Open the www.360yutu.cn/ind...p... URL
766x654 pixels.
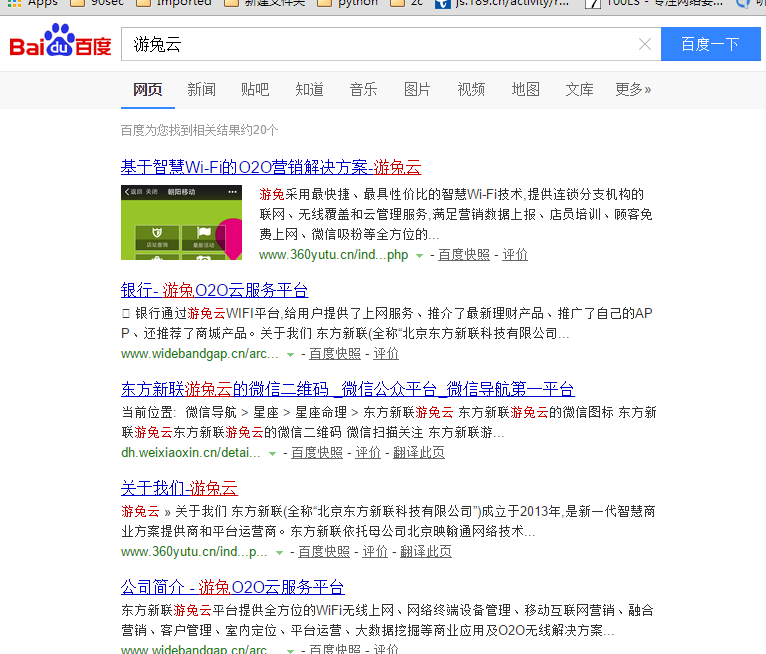pos(194,551)
